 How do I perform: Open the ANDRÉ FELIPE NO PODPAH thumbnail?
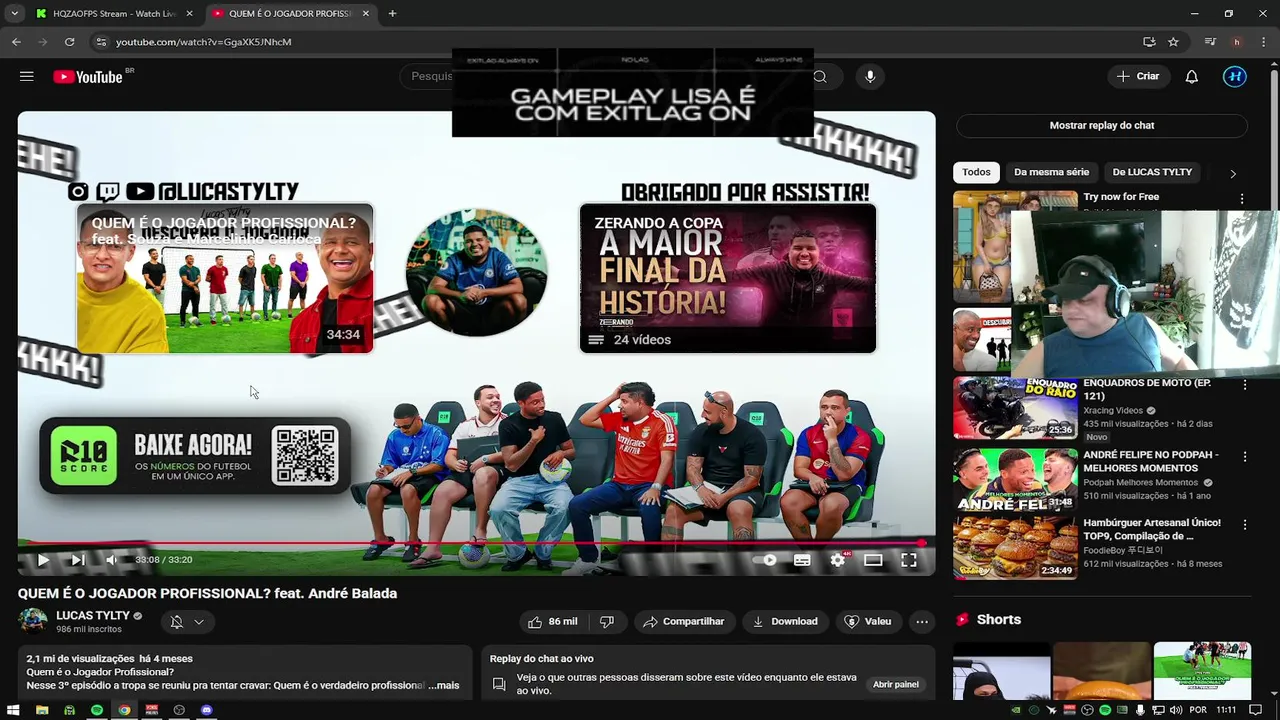[x=1015, y=479]
